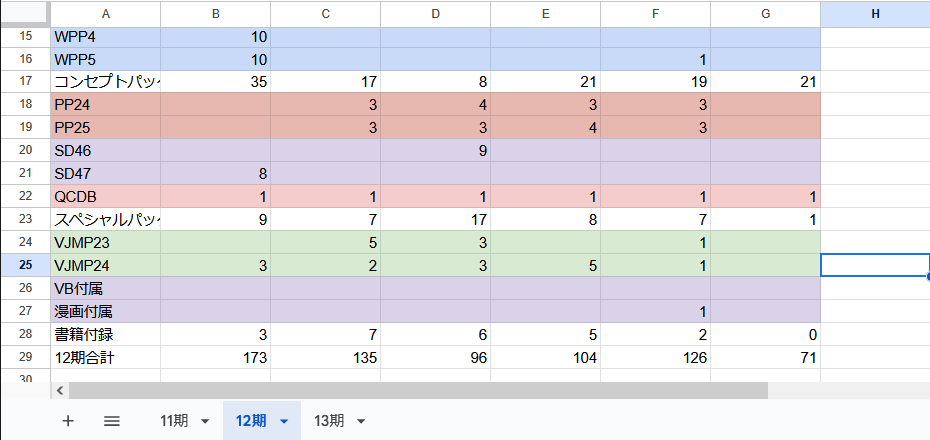Open the dropdown arrow on the 11期 tab
This screenshot has height=440, width=930.
[x=205, y=421]
